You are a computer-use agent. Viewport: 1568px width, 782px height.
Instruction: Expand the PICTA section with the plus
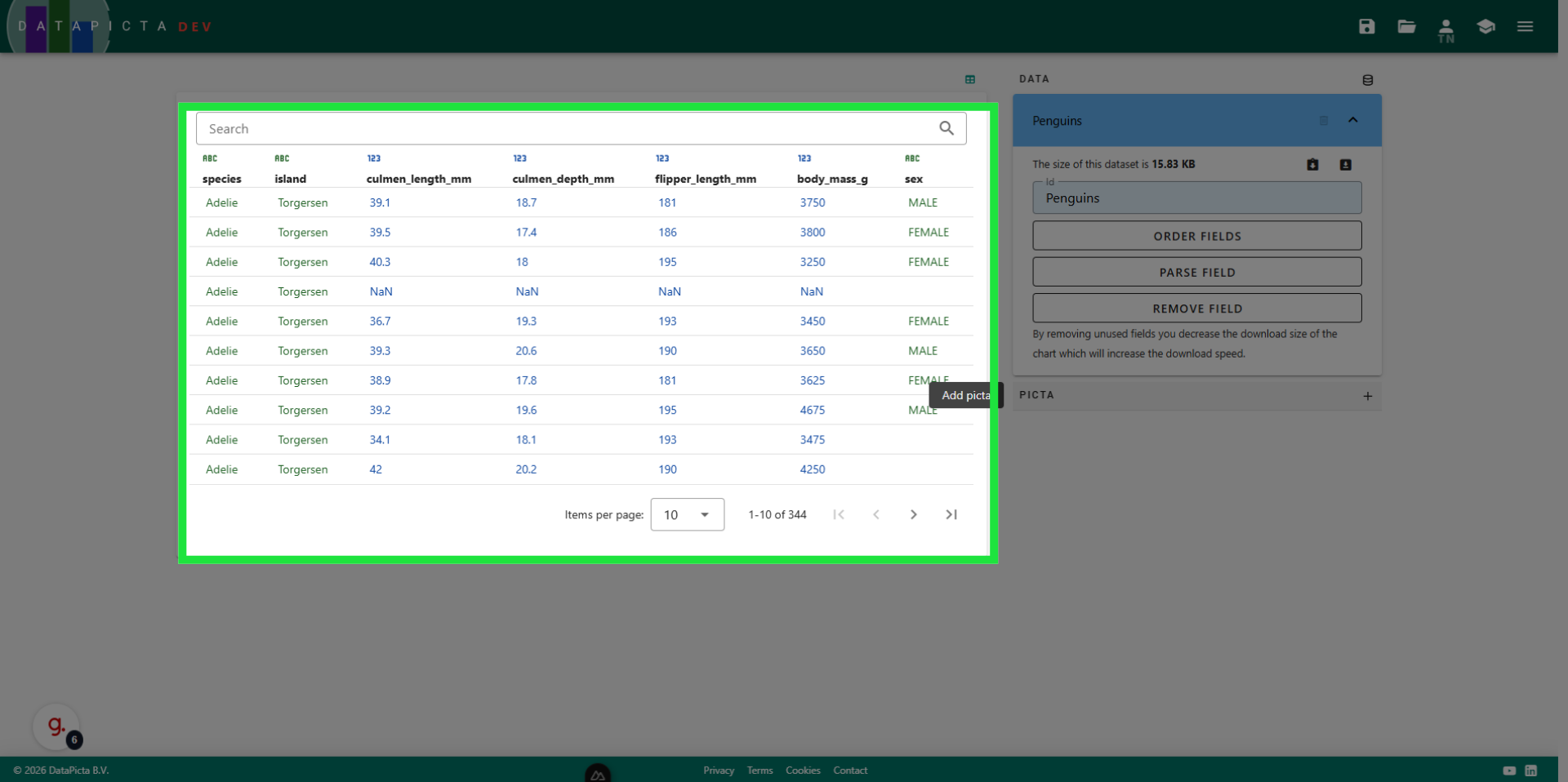pos(1368,397)
